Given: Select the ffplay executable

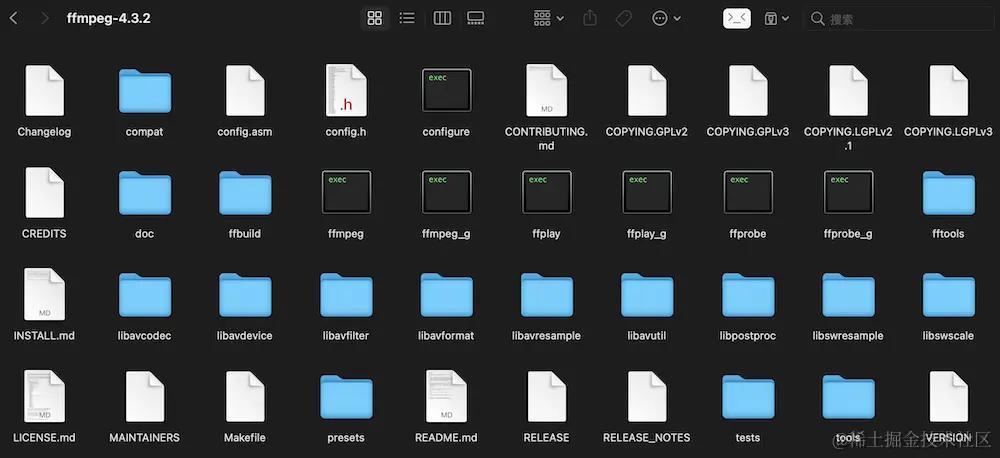Looking at the screenshot, I should [547, 192].
